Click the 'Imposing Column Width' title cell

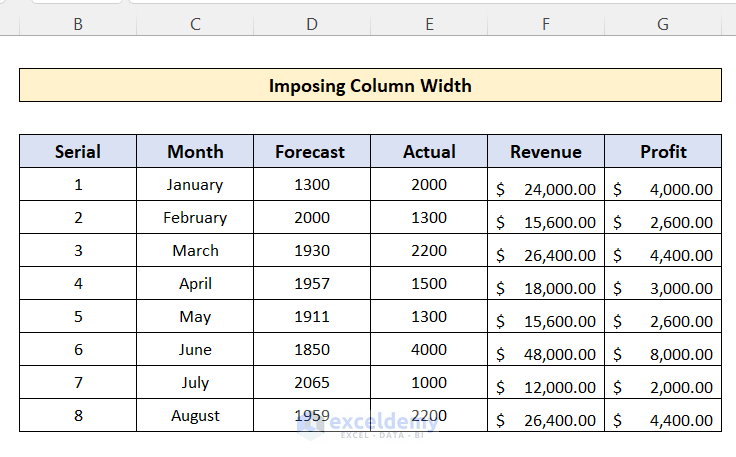point(370,85)
